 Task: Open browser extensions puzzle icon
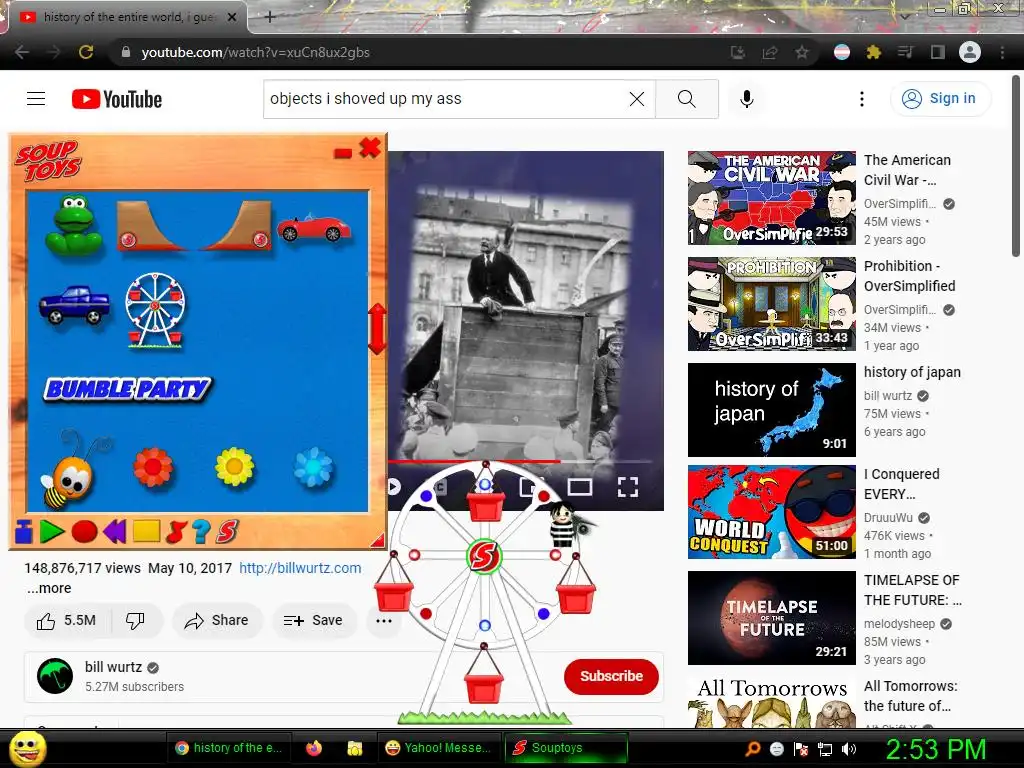873,52
